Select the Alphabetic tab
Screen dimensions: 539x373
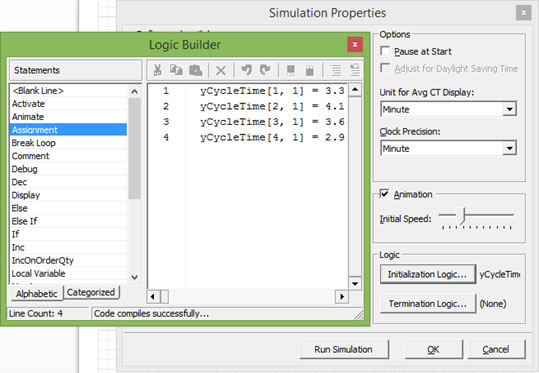tap(37, 294)
